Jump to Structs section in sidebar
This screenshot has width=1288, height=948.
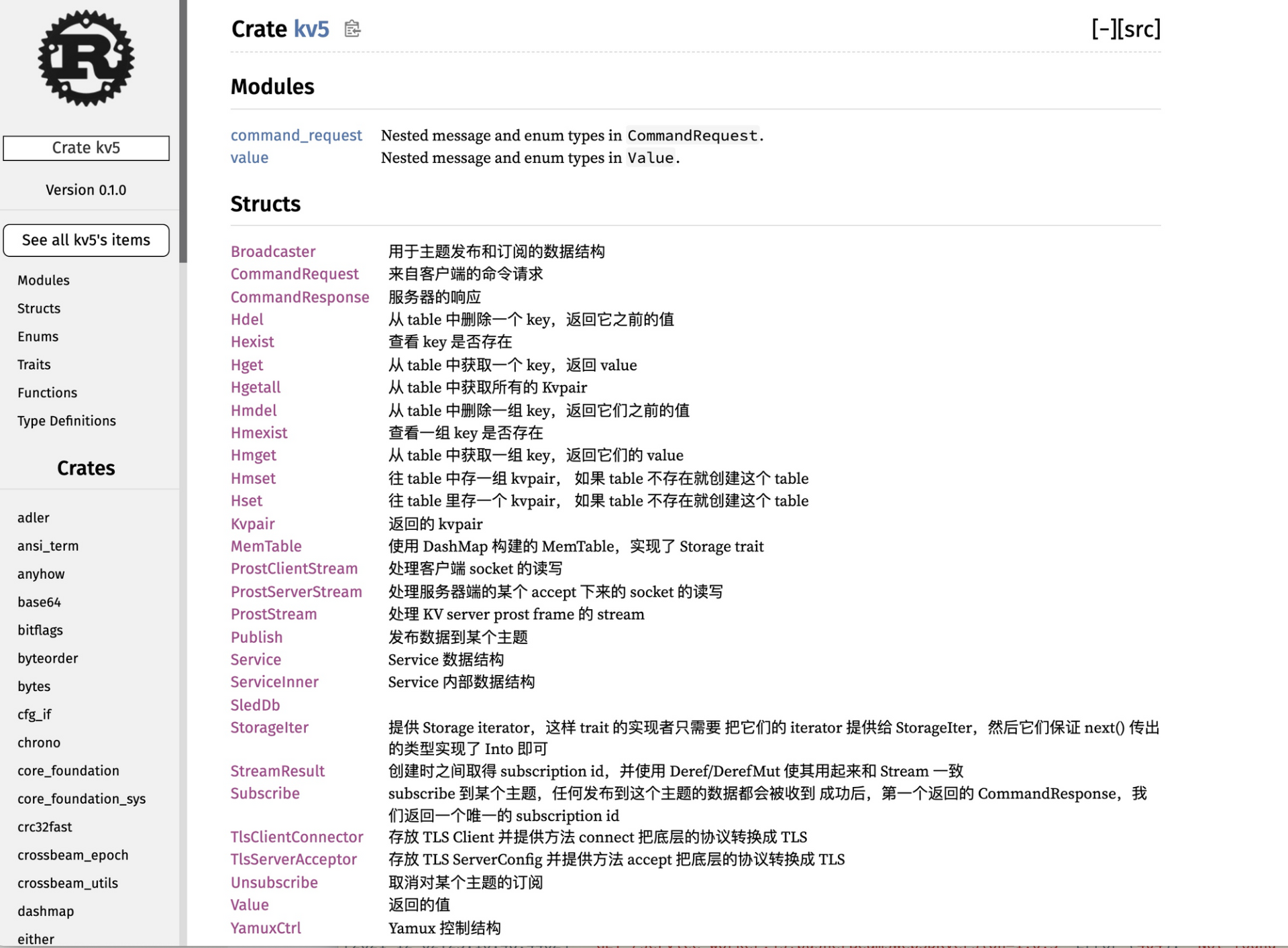click(x=39, y=309)
